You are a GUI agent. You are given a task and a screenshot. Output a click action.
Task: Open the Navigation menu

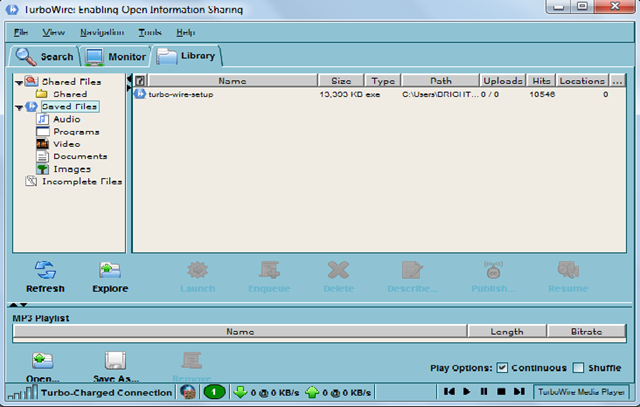pyautogui.click(x=101, y=32)
